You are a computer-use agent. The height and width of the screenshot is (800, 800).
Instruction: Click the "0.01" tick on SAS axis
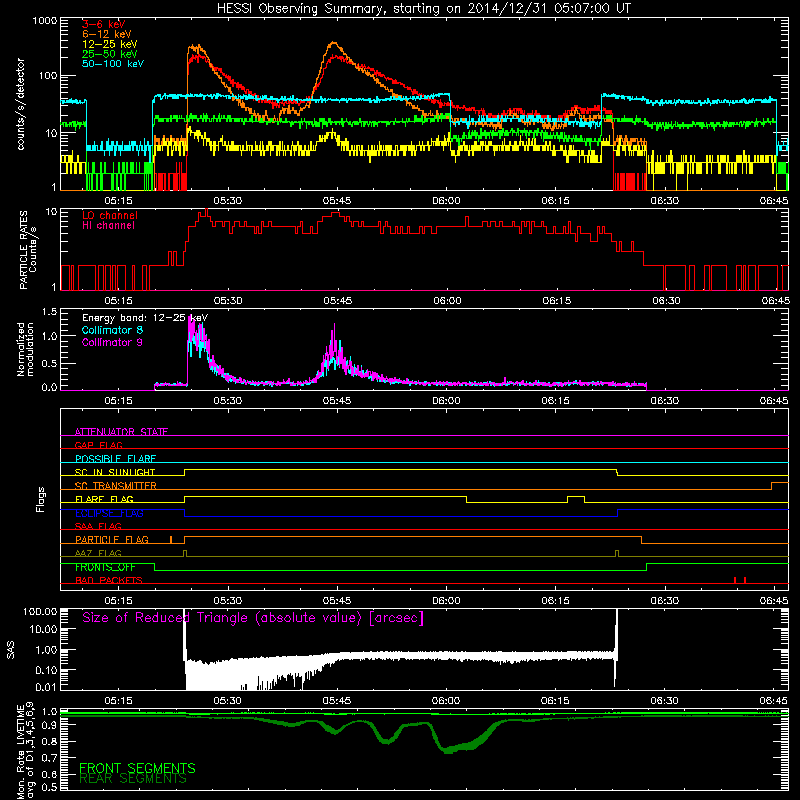(46, 687)
